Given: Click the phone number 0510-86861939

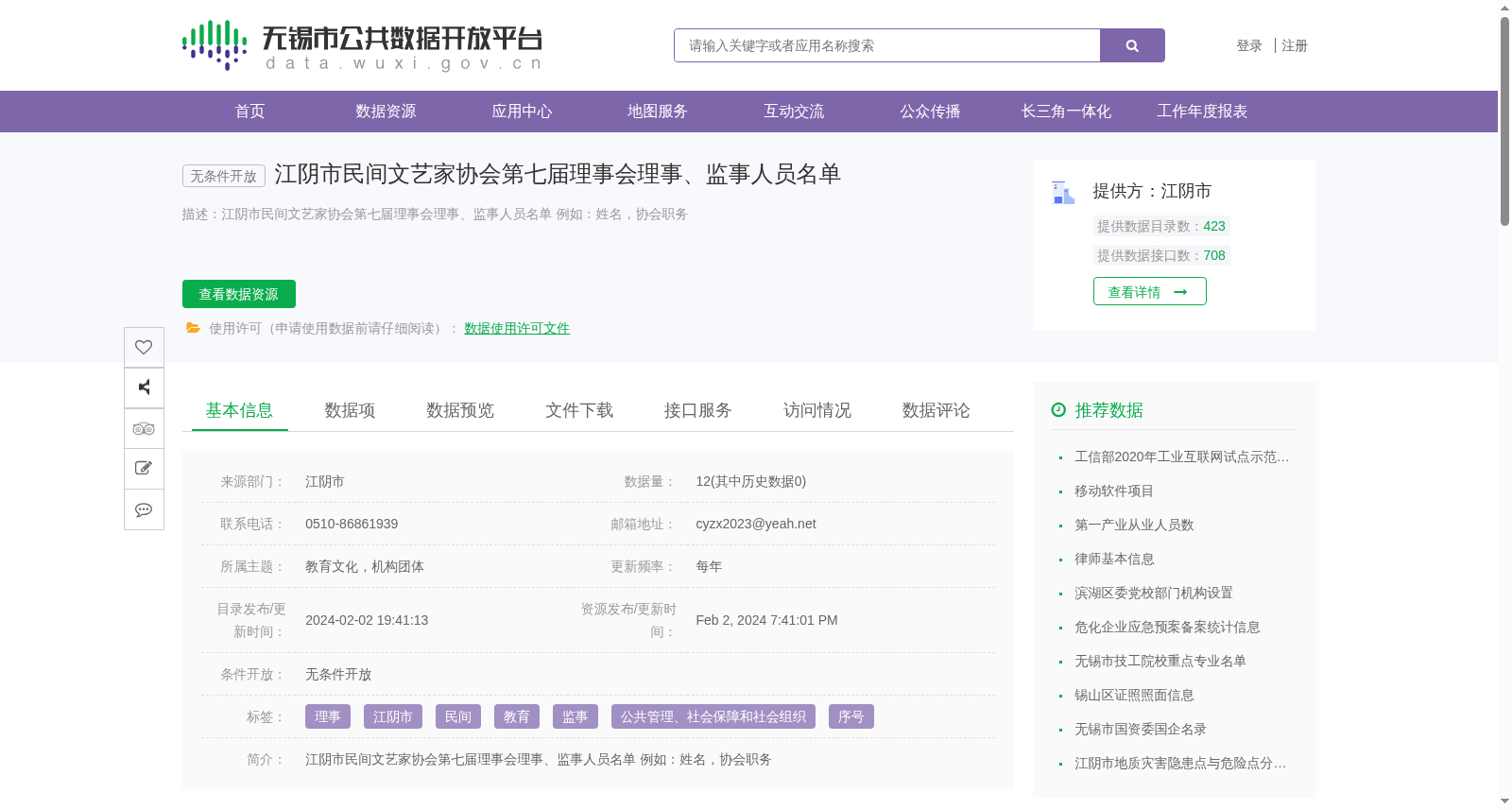Looking at the screenshot, I should (x=352, y=524).
